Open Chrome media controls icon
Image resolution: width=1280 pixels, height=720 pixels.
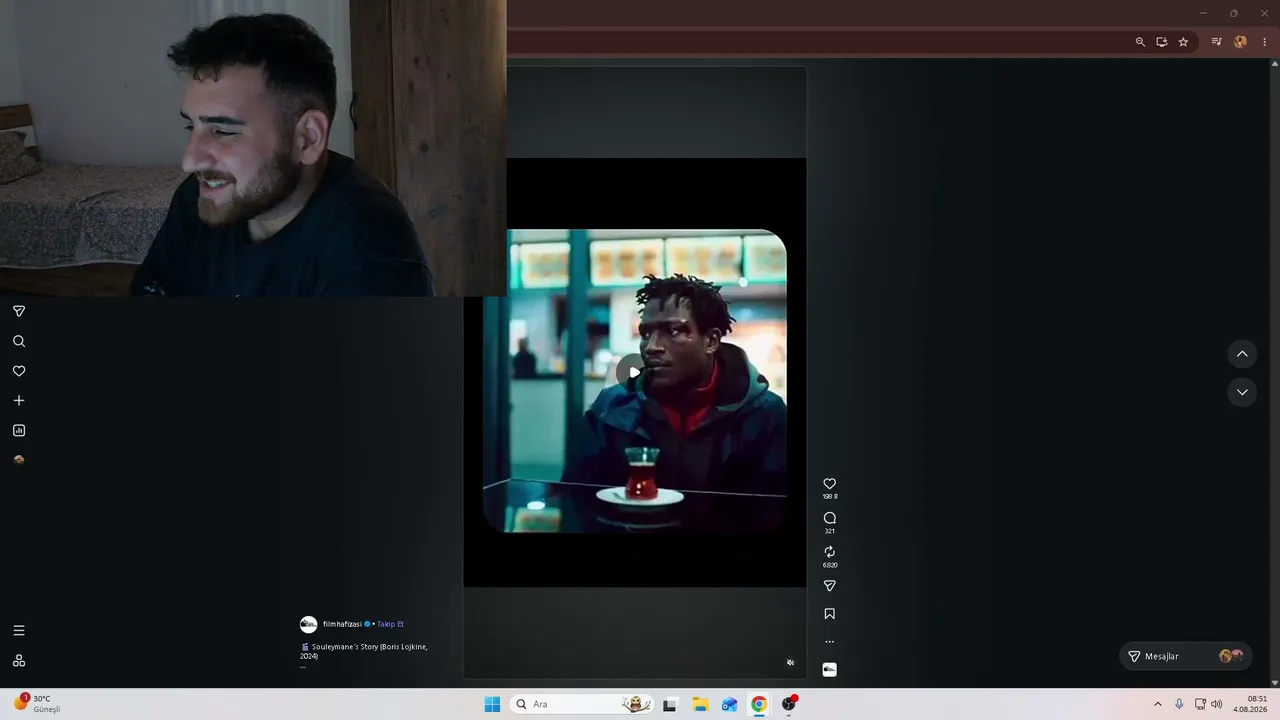pos(1216,42)
